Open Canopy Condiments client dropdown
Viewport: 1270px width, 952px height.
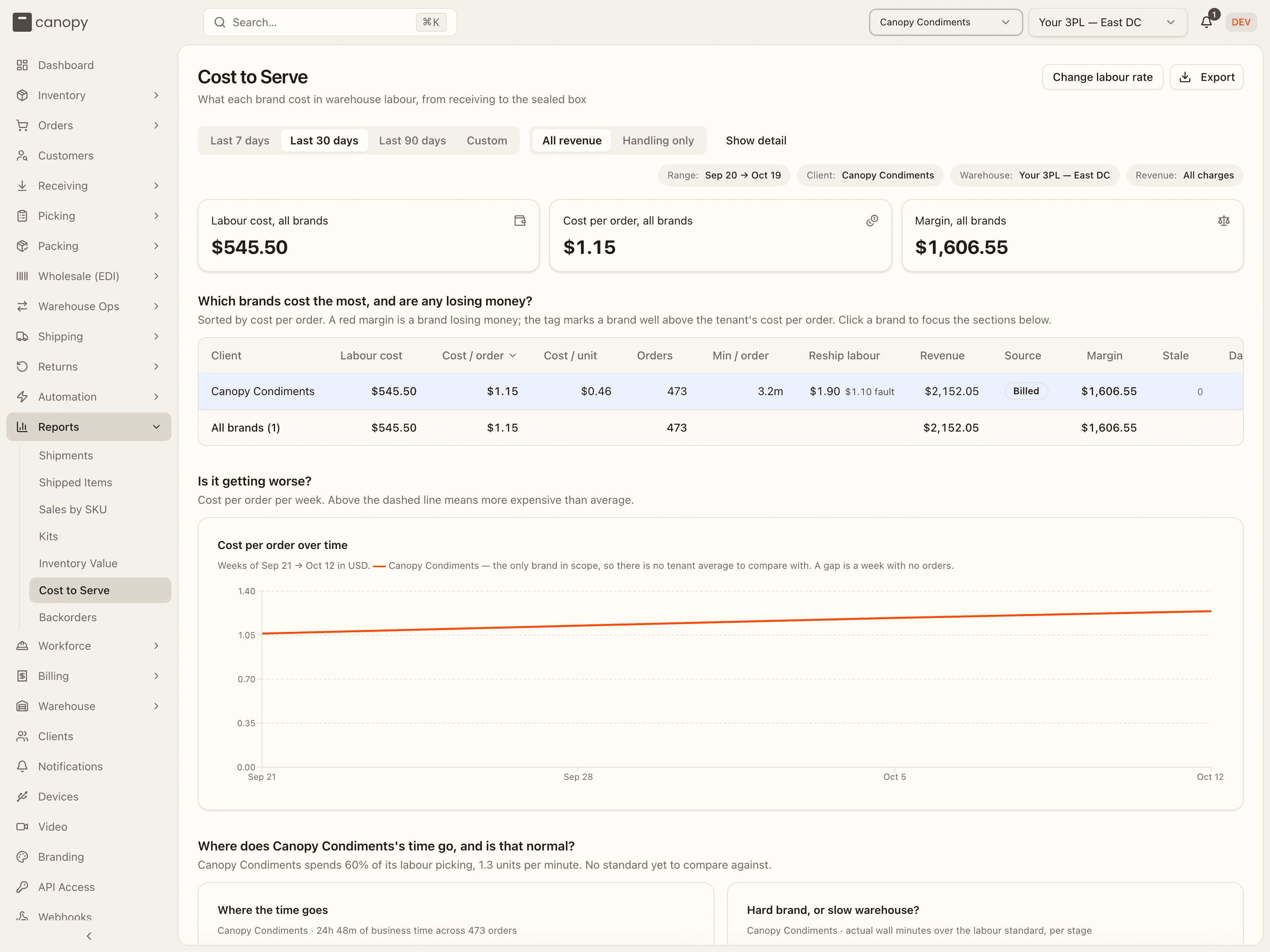point(946,22)
